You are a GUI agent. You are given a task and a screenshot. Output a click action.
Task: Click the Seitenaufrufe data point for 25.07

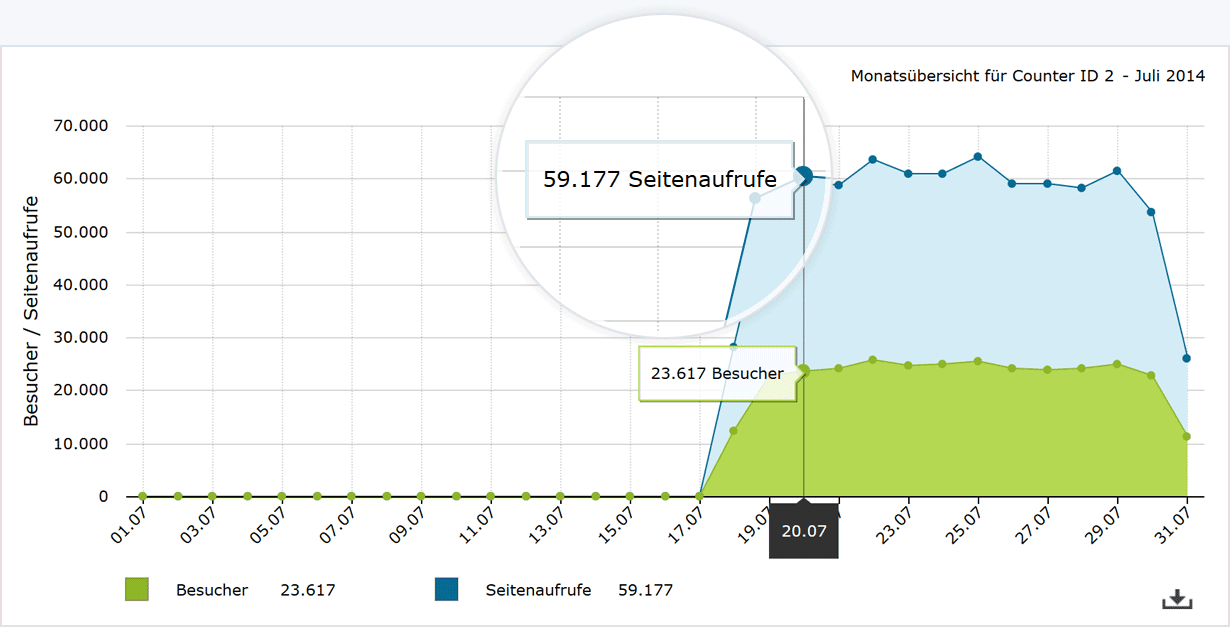coord(978,157)
